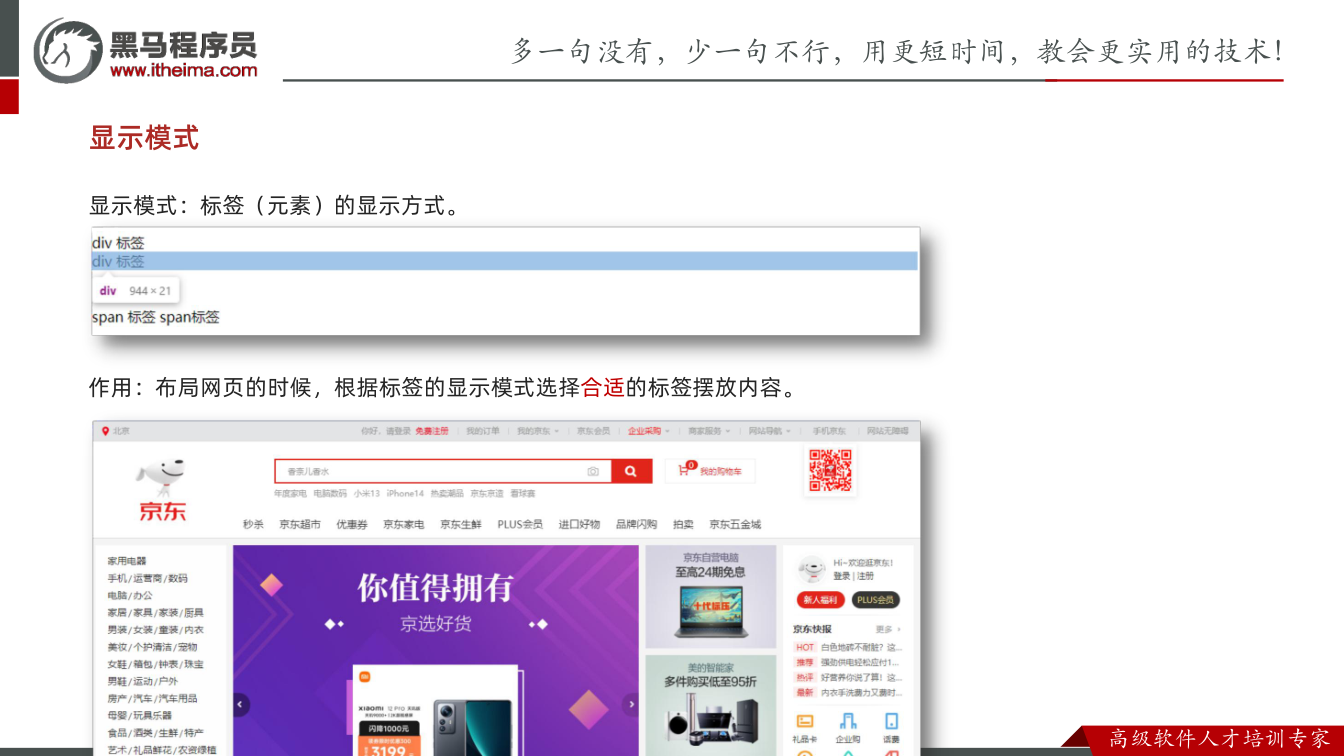Open the 秒杀 nav item

pyautogui.click(x=253, y=524)
